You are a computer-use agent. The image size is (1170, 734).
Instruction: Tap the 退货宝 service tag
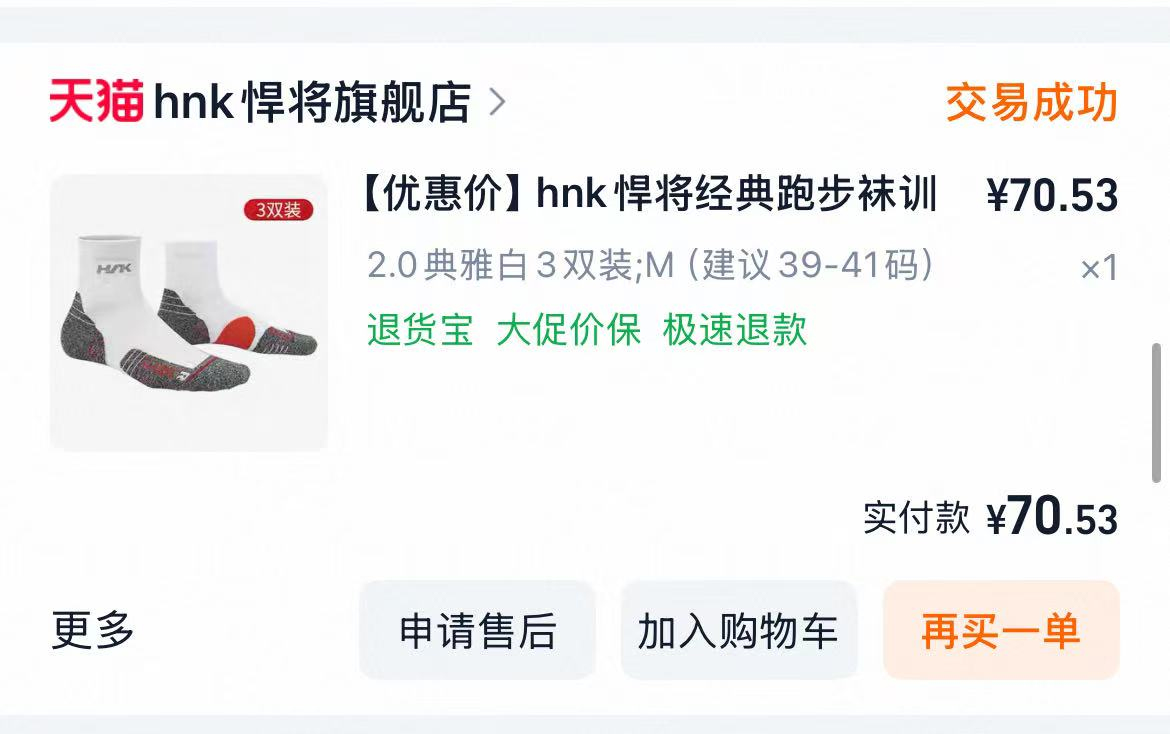(420, 330)
